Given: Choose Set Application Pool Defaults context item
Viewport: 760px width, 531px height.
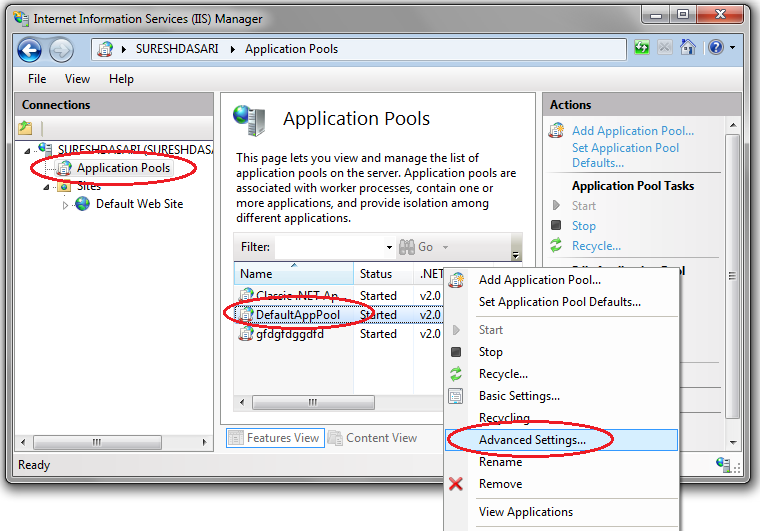Looking at the screenshot, I should coord(560,302).
